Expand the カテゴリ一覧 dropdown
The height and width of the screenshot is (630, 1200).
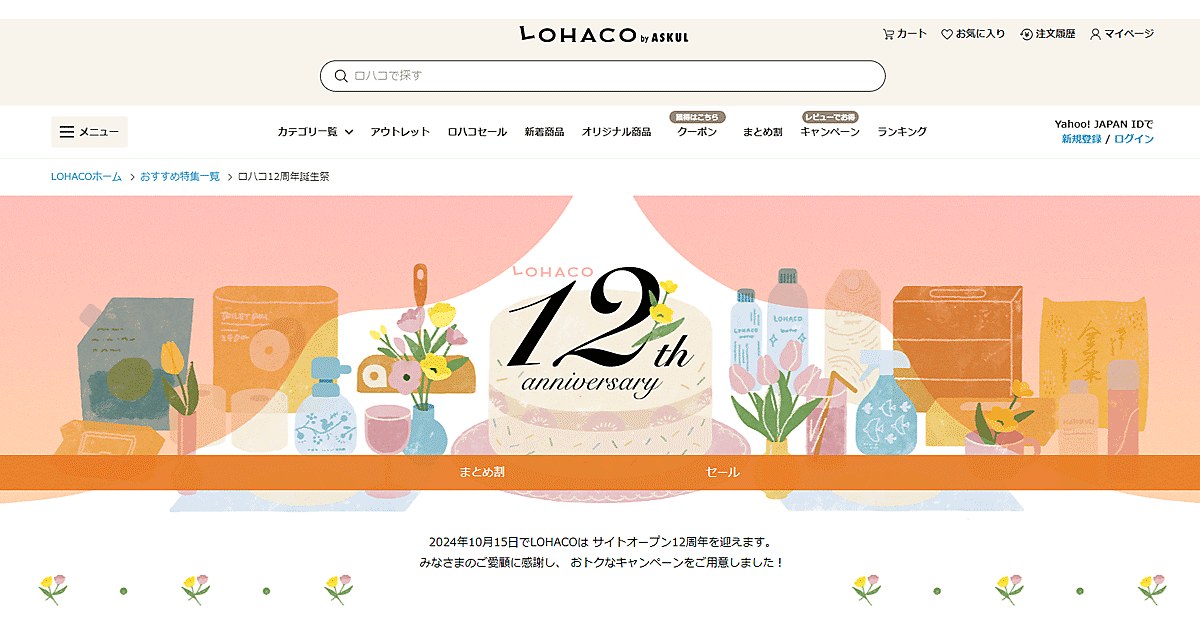(x=314, y=132)
